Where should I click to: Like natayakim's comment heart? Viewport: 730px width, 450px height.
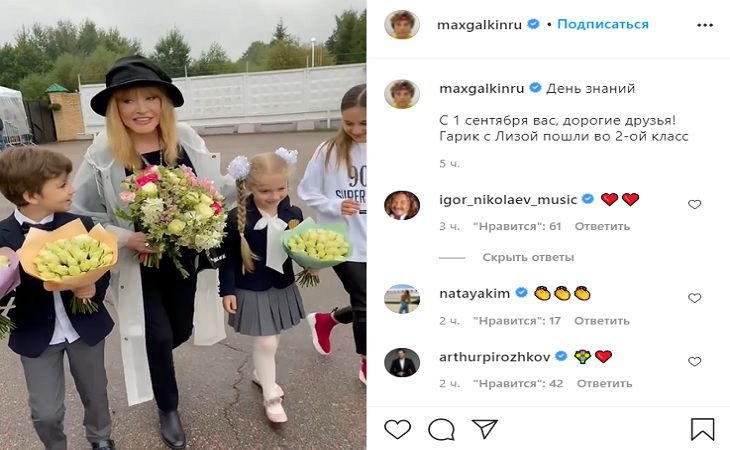(x=695, y=298)
